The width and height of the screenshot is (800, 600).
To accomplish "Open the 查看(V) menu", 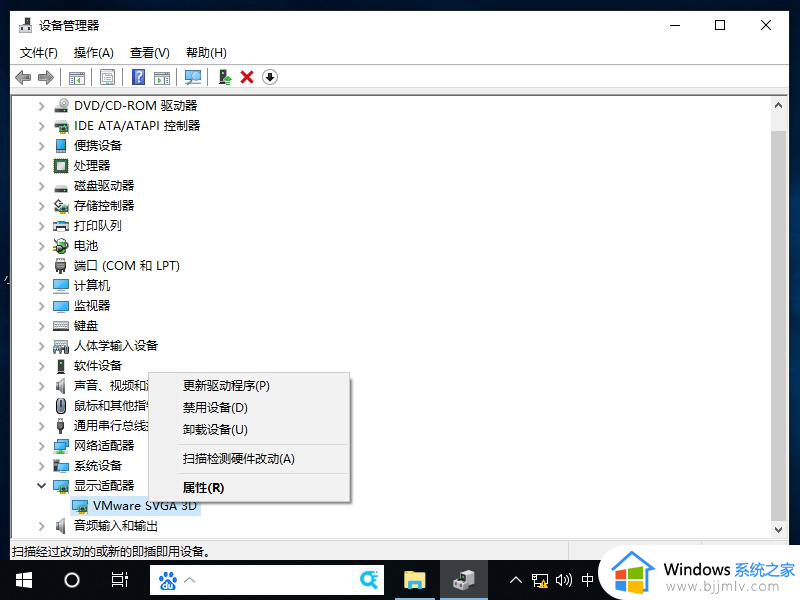I will pos(149,53).
